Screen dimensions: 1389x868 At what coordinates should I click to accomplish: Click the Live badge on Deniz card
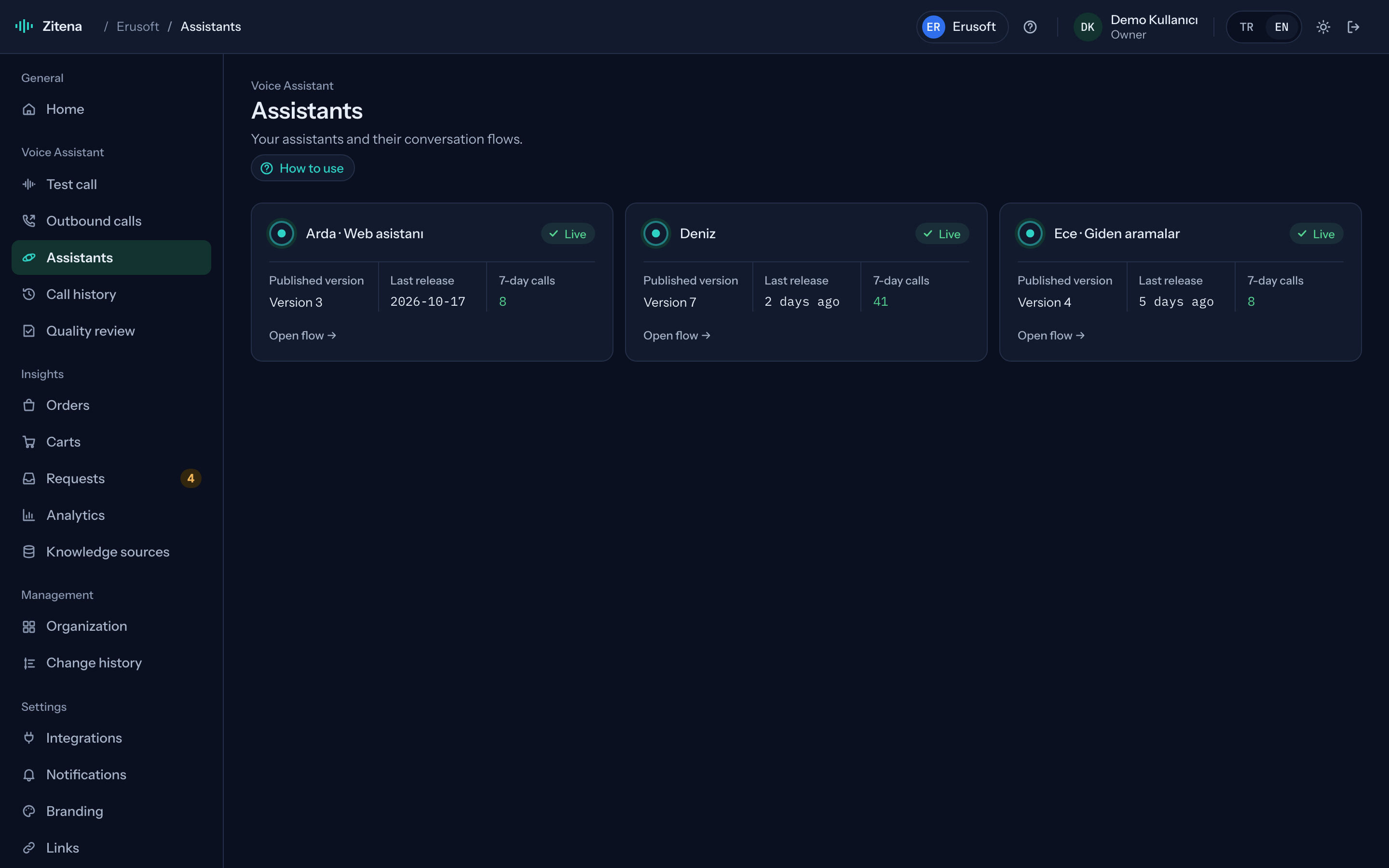942,234
